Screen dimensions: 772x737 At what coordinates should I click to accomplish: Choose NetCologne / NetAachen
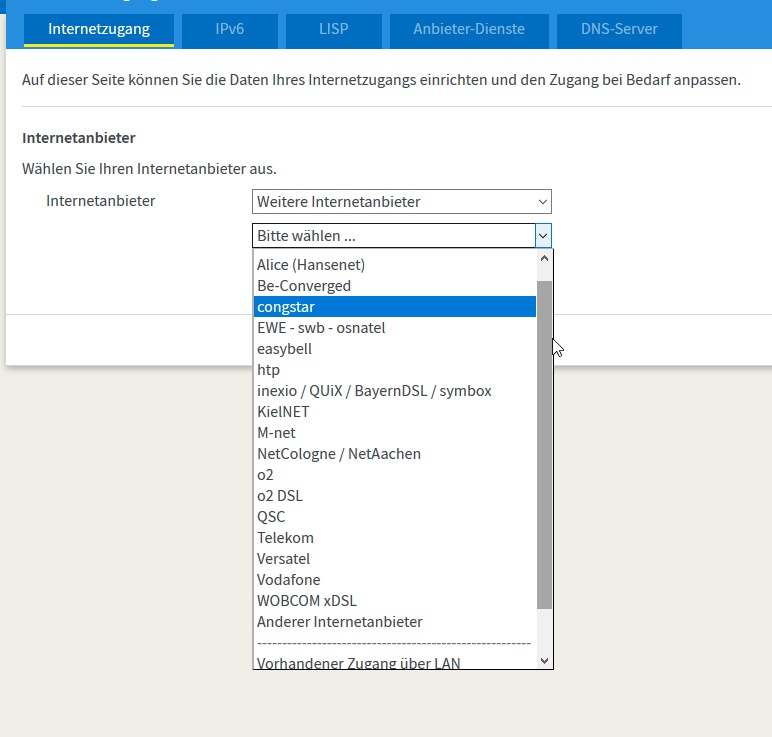pos(395,454)
